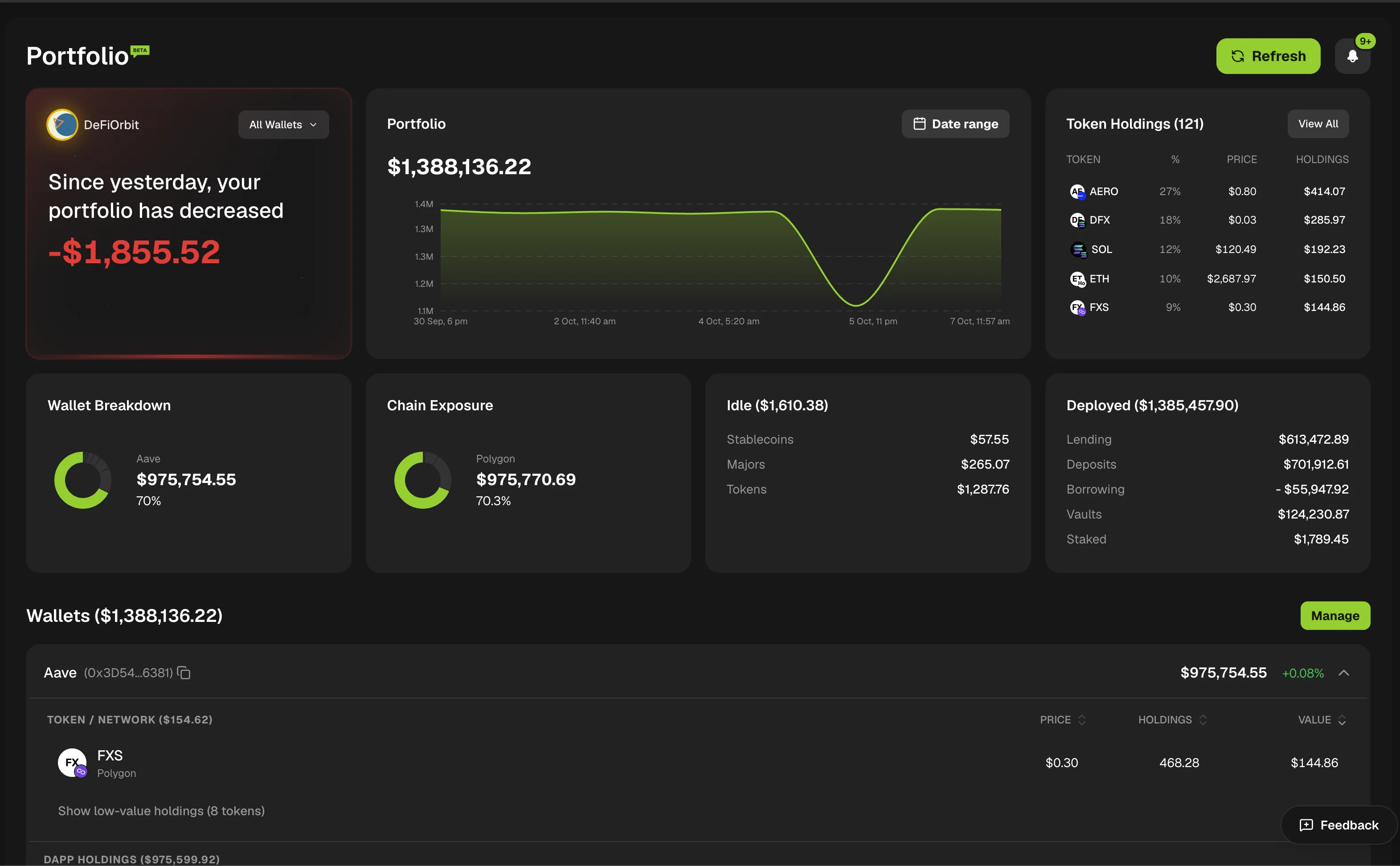The image size is (1400, 866).
Task: Copy the Aave wallet address icon
Action: (x=184, y=672)
